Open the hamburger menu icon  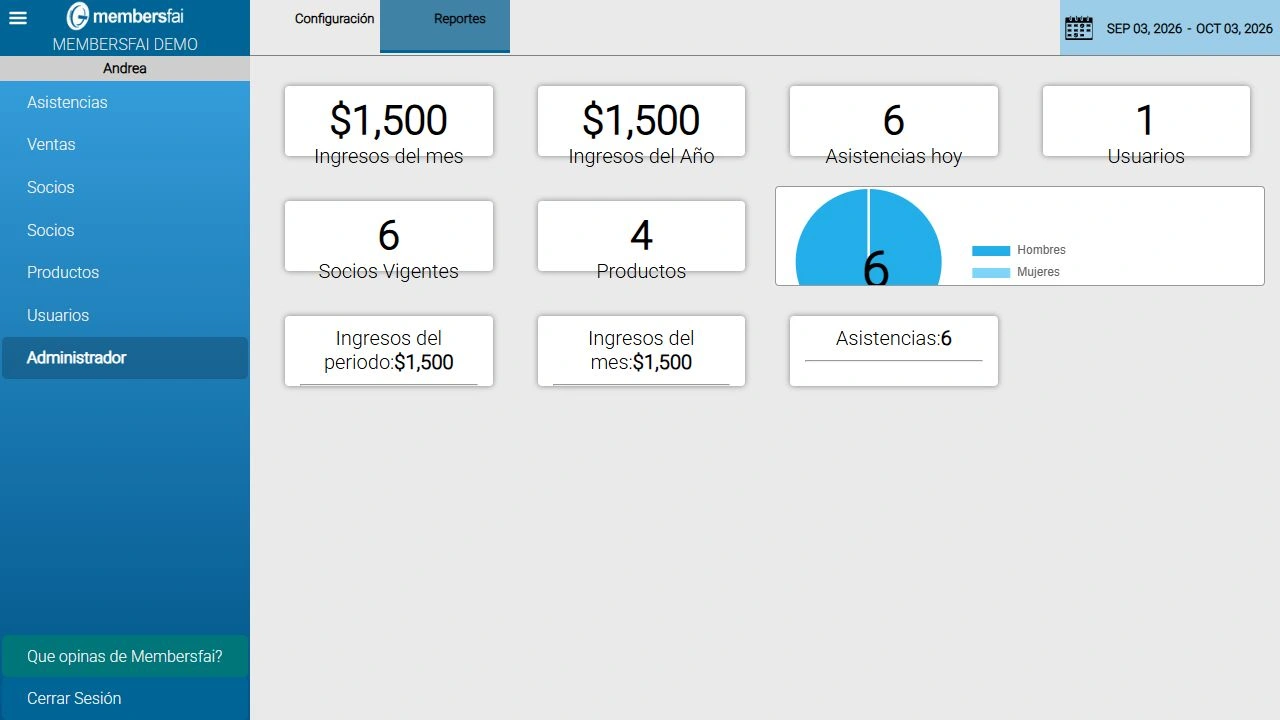point(18,18)
